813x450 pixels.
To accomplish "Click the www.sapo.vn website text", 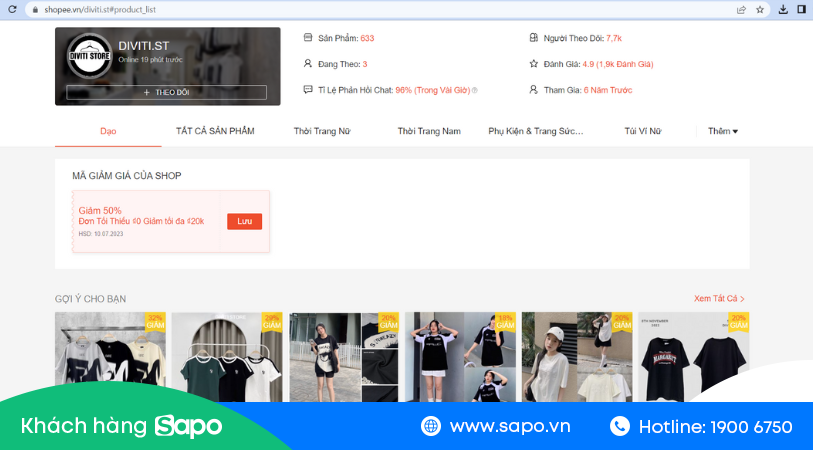I will [x=510, y=426].
